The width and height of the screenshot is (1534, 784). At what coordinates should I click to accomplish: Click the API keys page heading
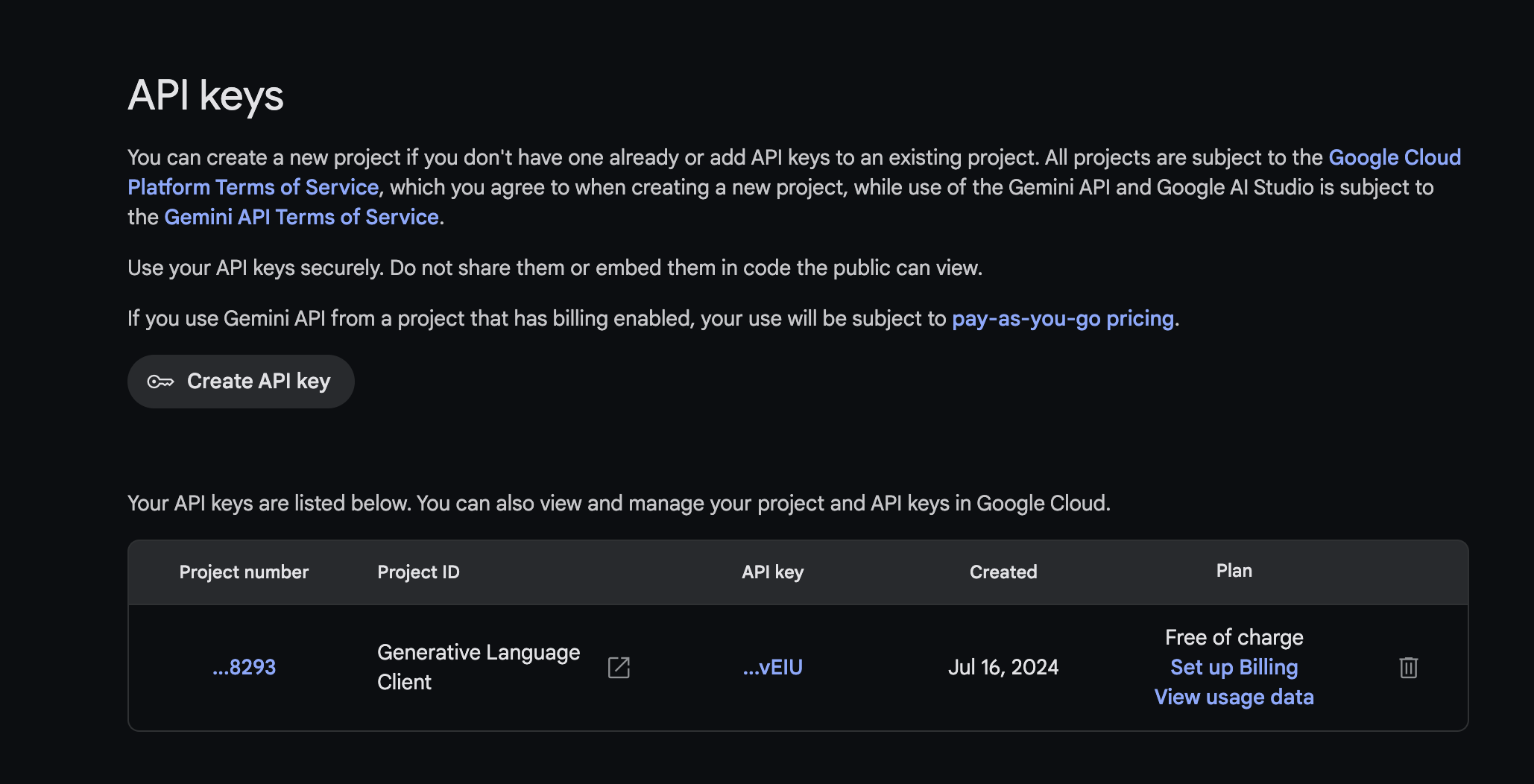(x=206, y=95)
